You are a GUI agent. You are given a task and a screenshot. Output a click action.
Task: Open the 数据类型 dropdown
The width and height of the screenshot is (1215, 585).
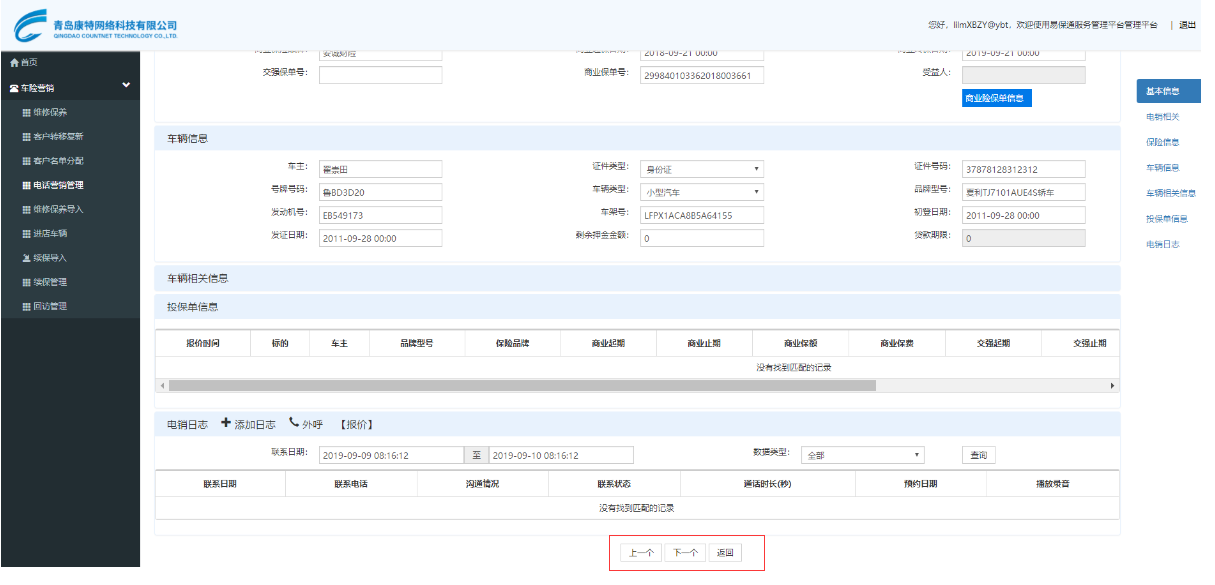863,455
